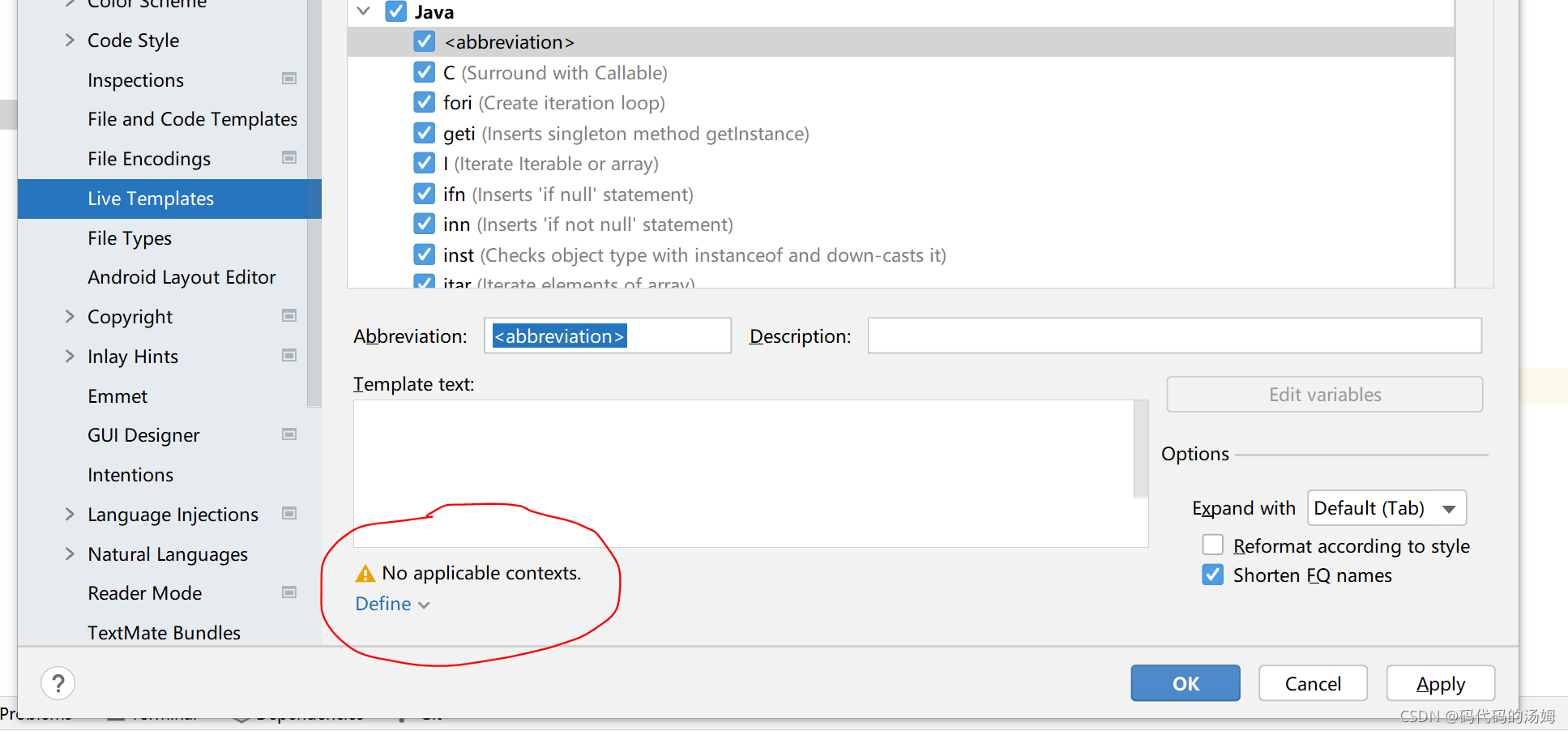The height and width of the screenshot is (731, 1568).
Task: Click the warning icon next to No applicable contexts
Action: (365, 574)
